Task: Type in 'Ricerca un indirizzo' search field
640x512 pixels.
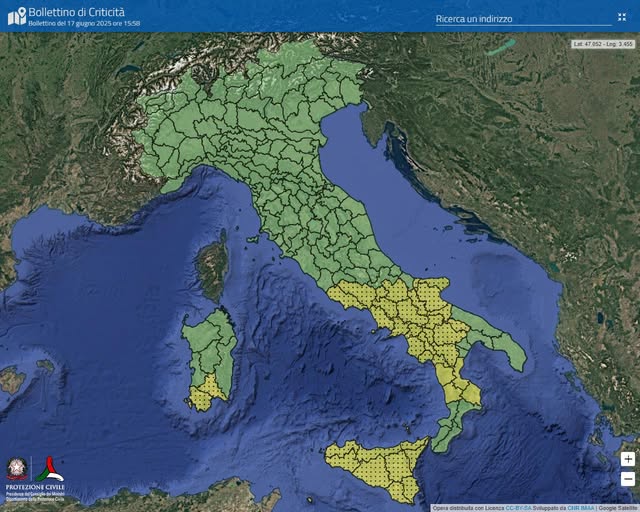Action: (x=521, y=18)
